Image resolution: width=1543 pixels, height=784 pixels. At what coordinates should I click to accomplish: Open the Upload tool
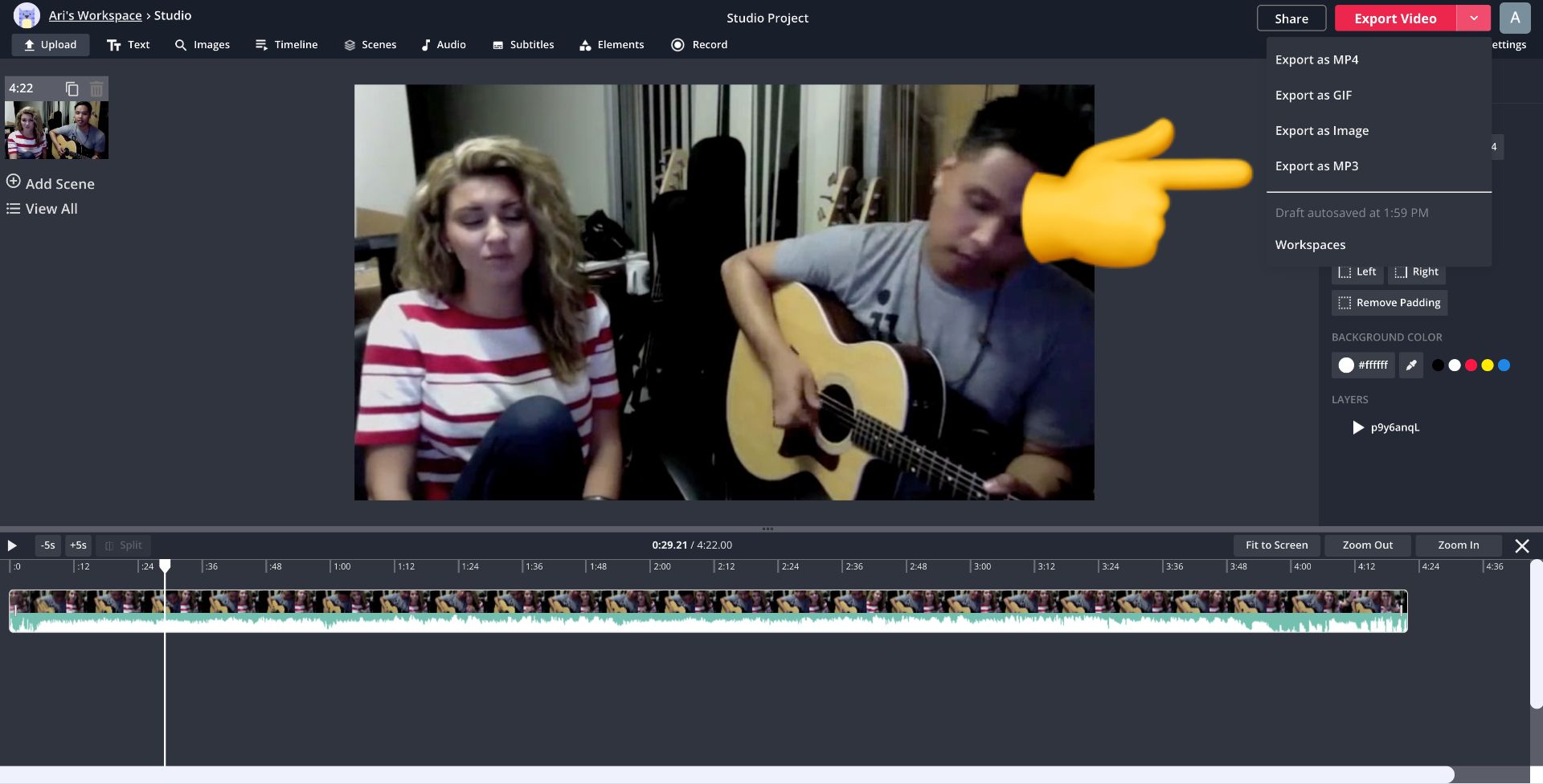50,44
